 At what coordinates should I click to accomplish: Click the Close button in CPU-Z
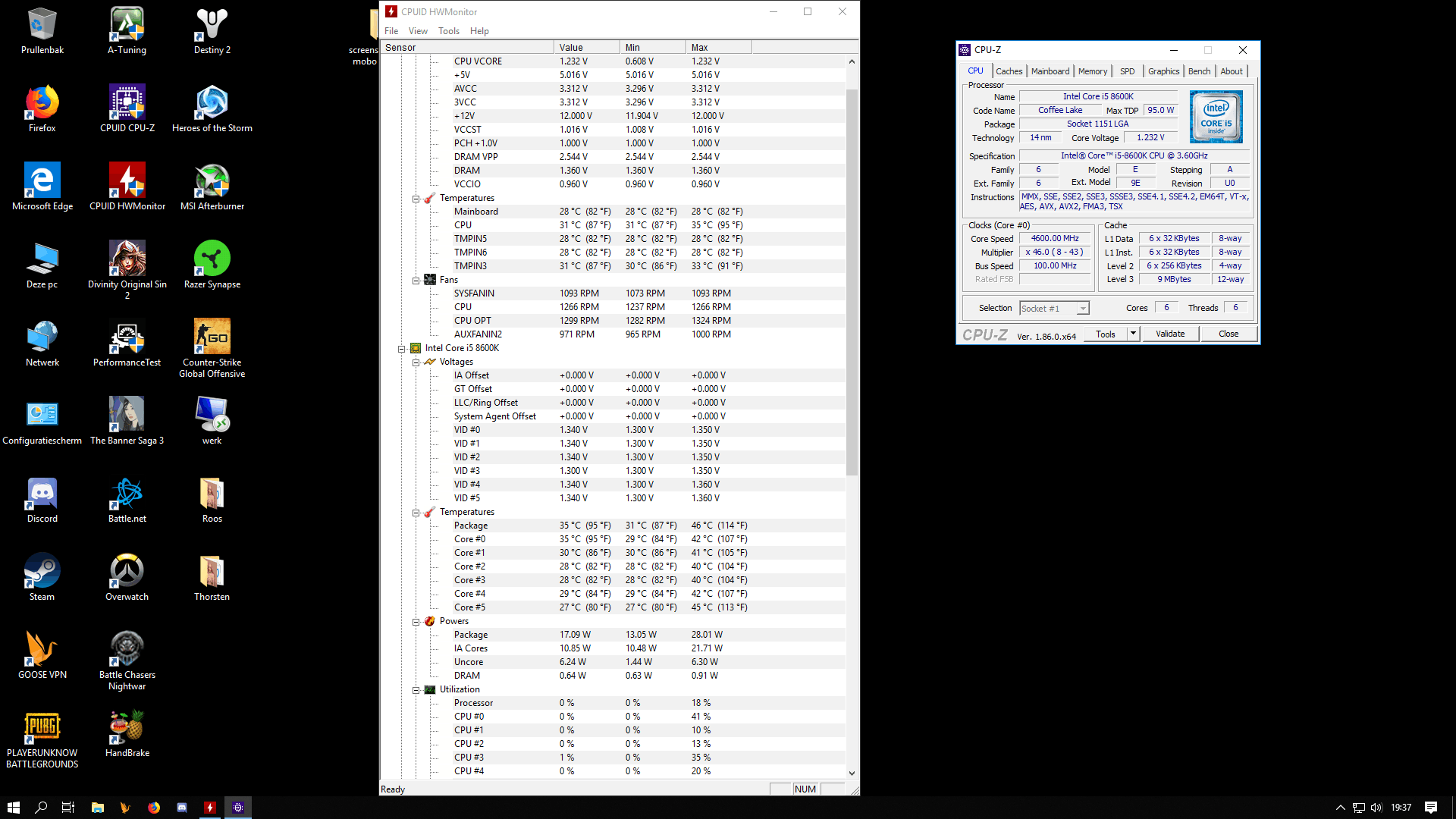(x=1228, y=334)
